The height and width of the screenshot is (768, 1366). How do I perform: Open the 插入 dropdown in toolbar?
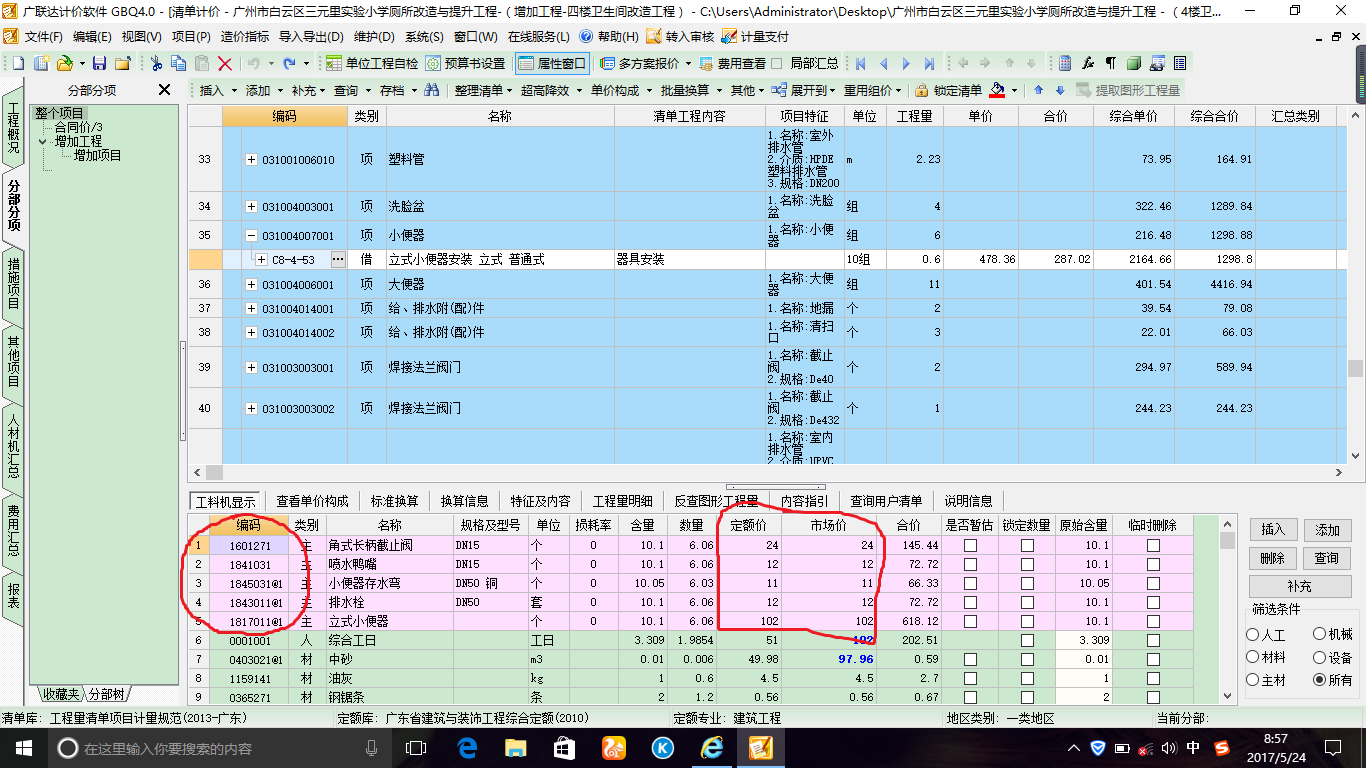218,90
